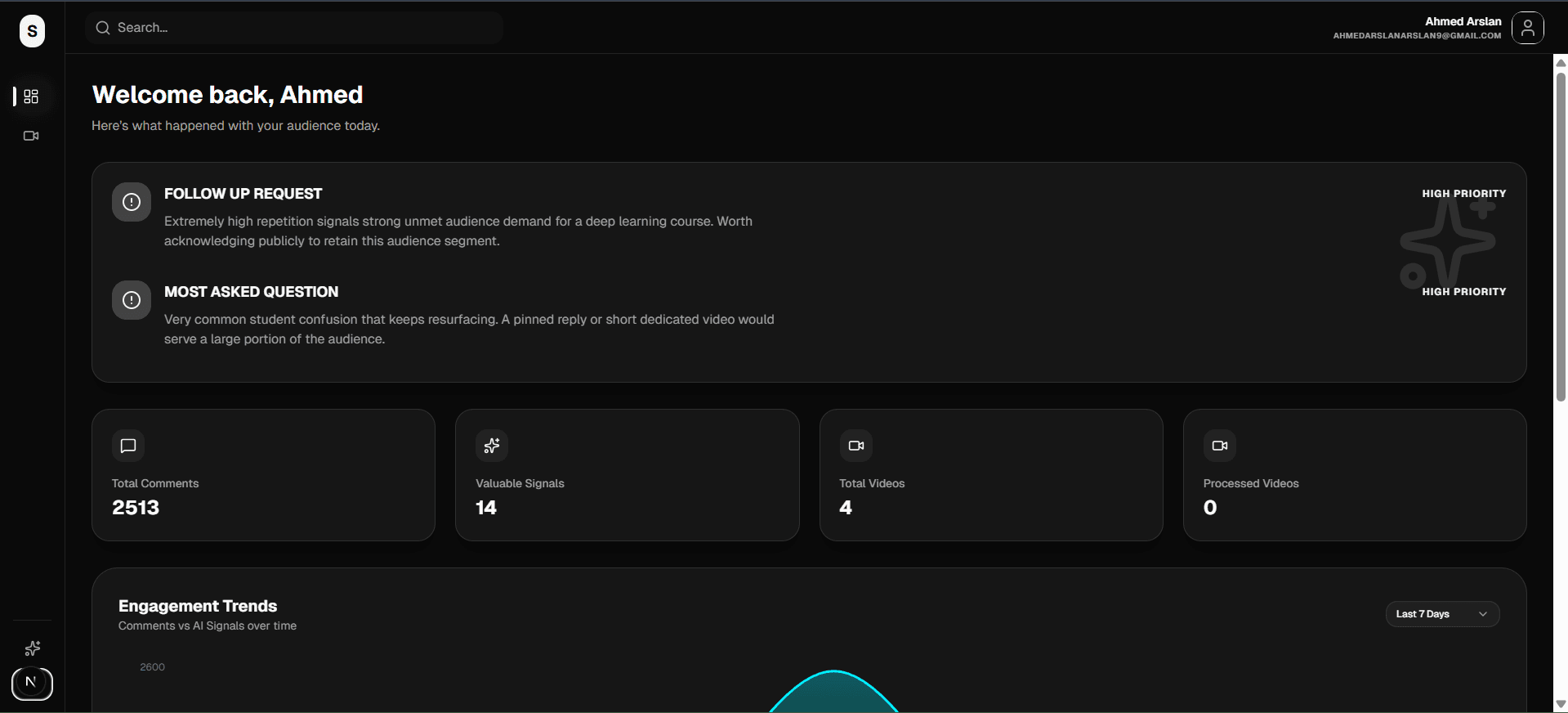
Task: Select the Total Videos value 4
Action: (x=846, y=508)
